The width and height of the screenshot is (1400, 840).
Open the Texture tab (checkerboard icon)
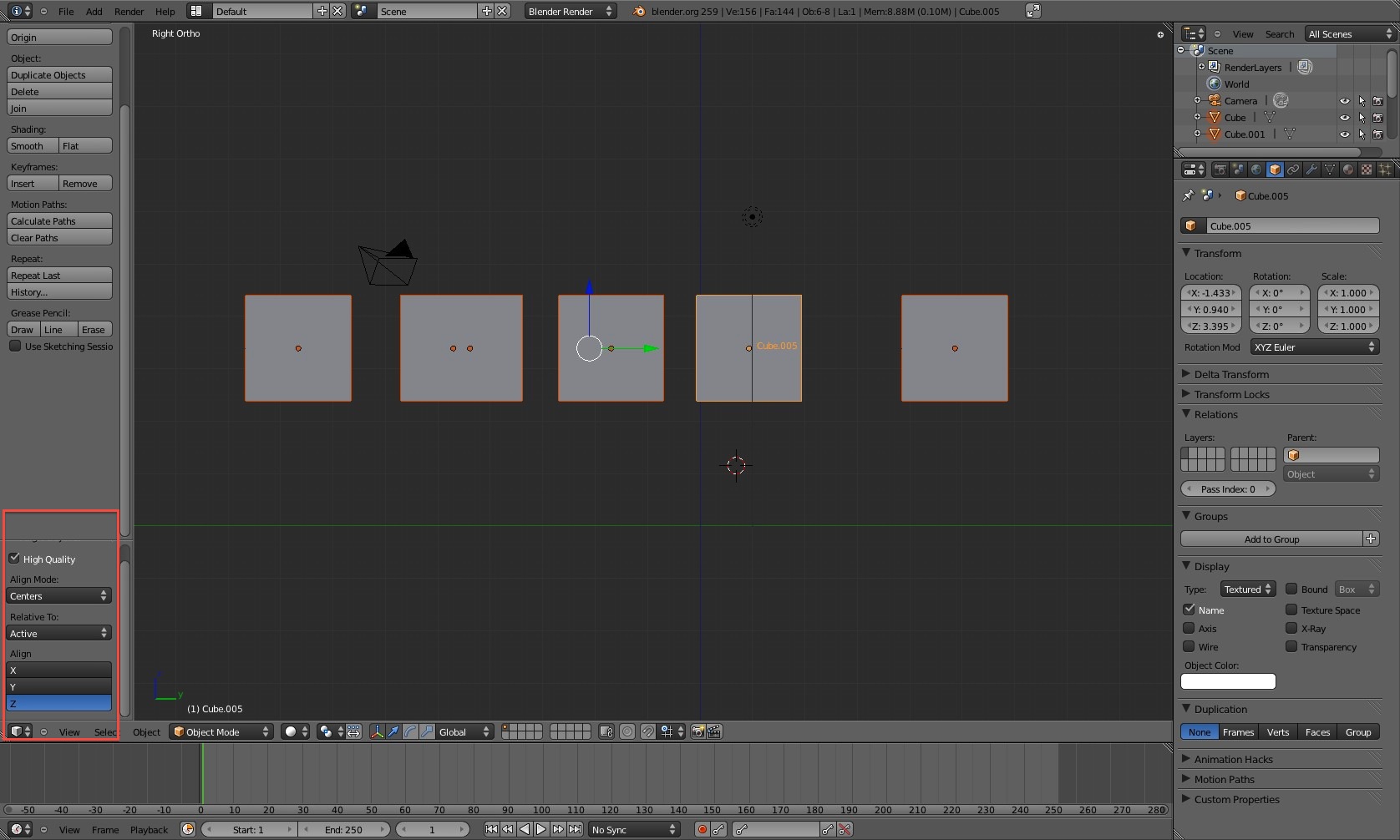[x=1367, y=170]
